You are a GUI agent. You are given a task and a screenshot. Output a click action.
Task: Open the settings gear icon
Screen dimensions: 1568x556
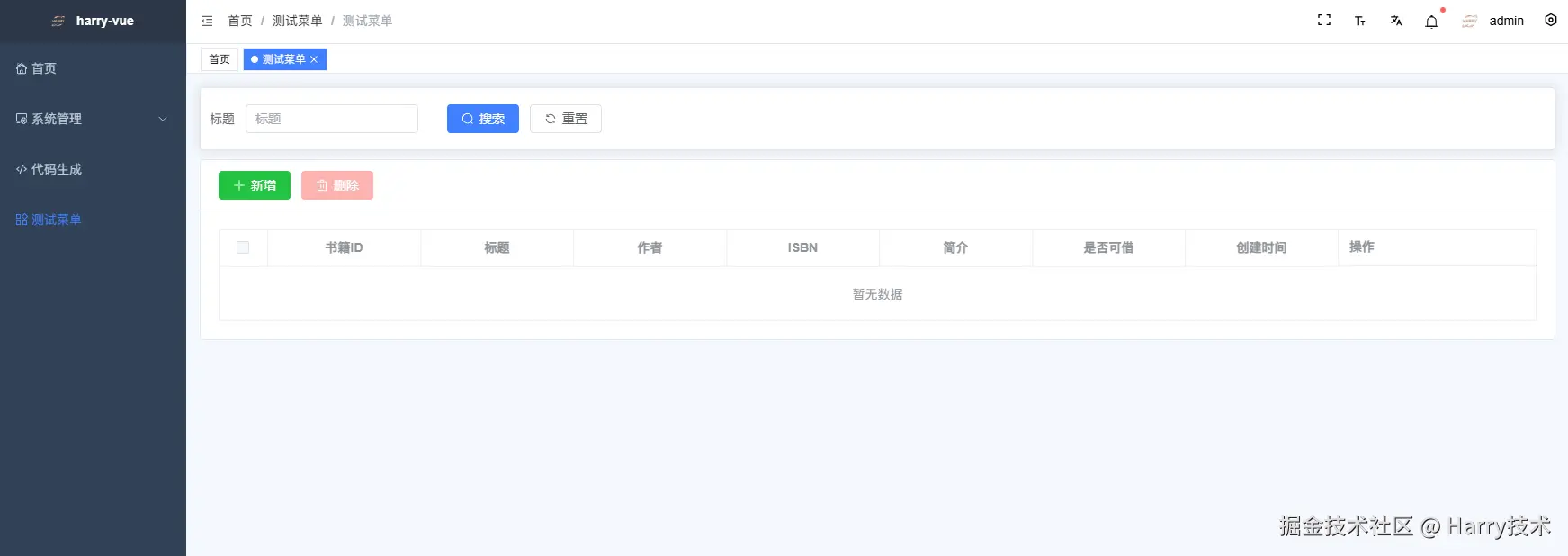1551,20
